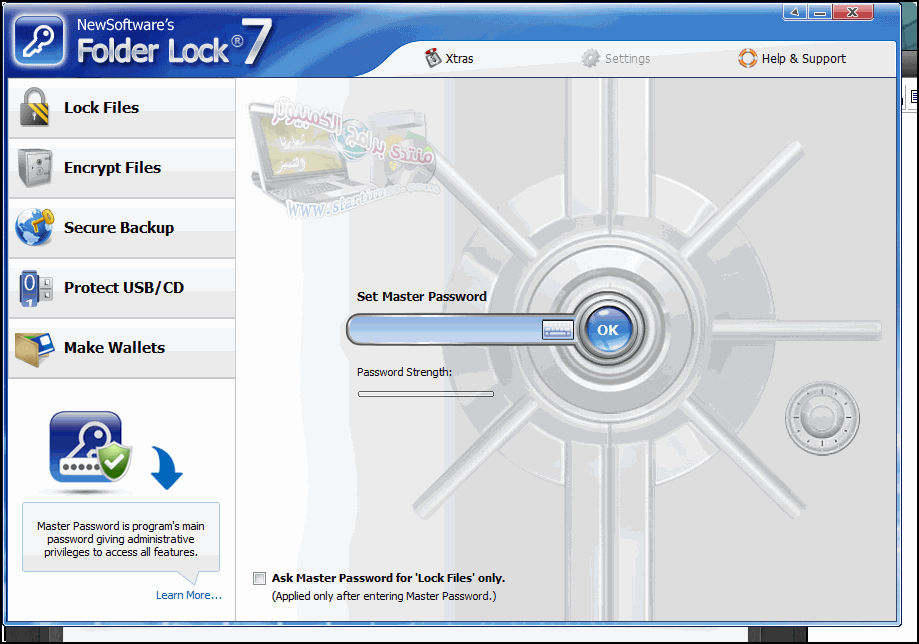Click the Help & Support lifebuoy icon

pos(747,58)
